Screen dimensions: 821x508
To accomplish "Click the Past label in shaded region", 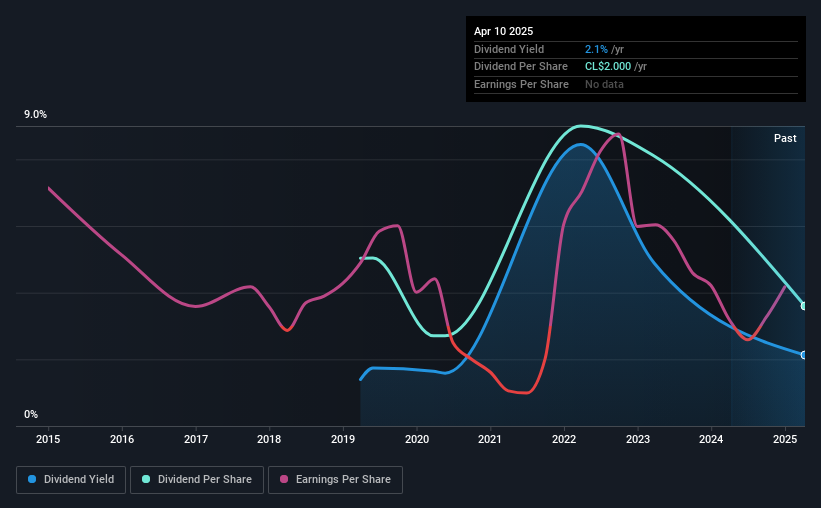I will (785, 138).
